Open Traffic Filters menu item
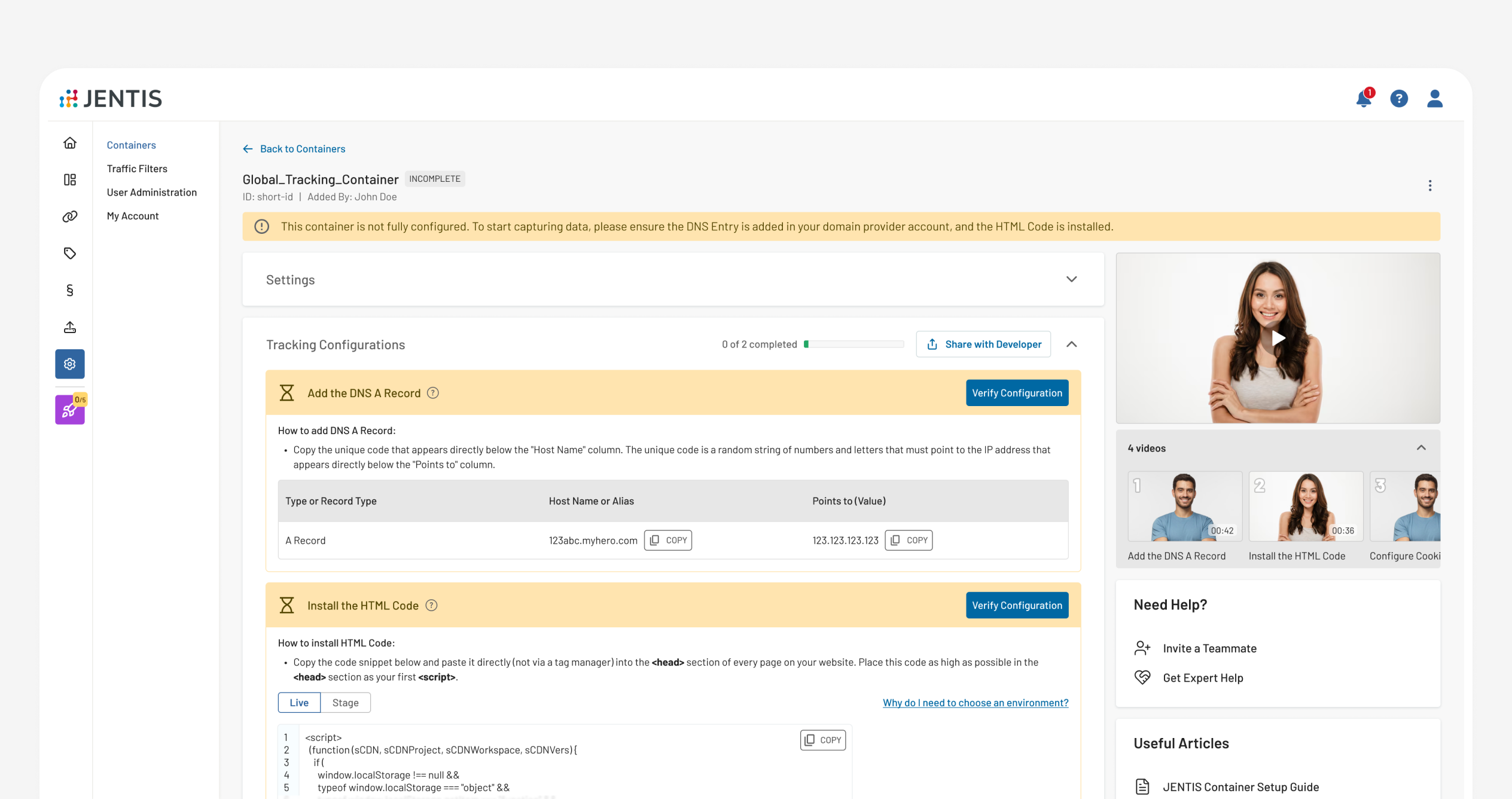The height and width of the screenshot is (799, 1512). 137,169
